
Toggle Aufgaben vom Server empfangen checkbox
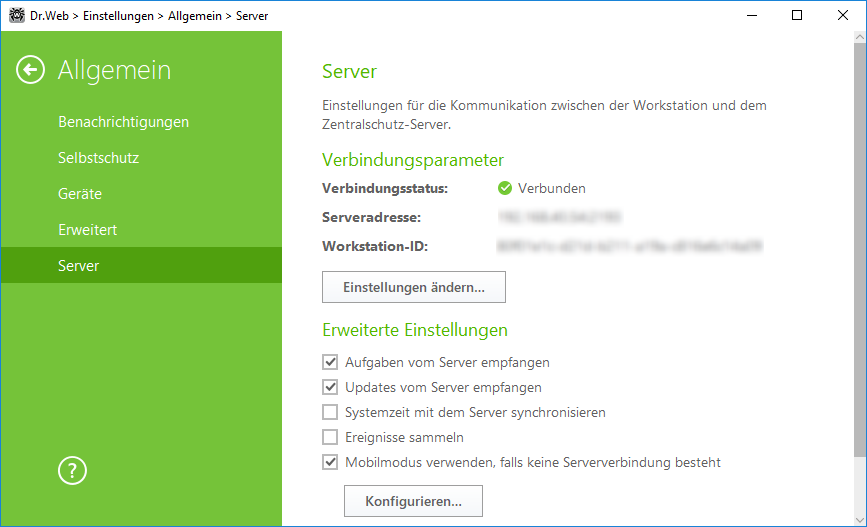[x=330, y=362]
